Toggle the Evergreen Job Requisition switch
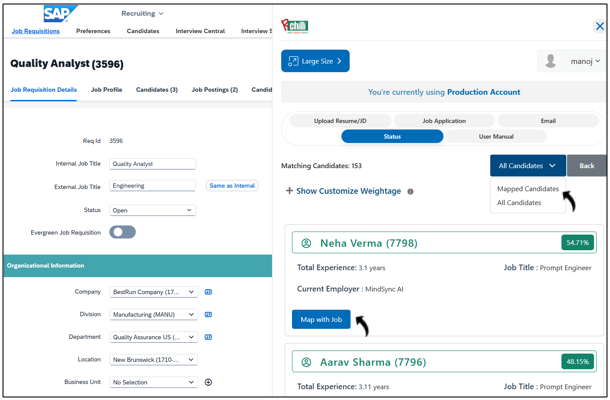The height and width of the screenshot is (400, 610). (122, 232)
